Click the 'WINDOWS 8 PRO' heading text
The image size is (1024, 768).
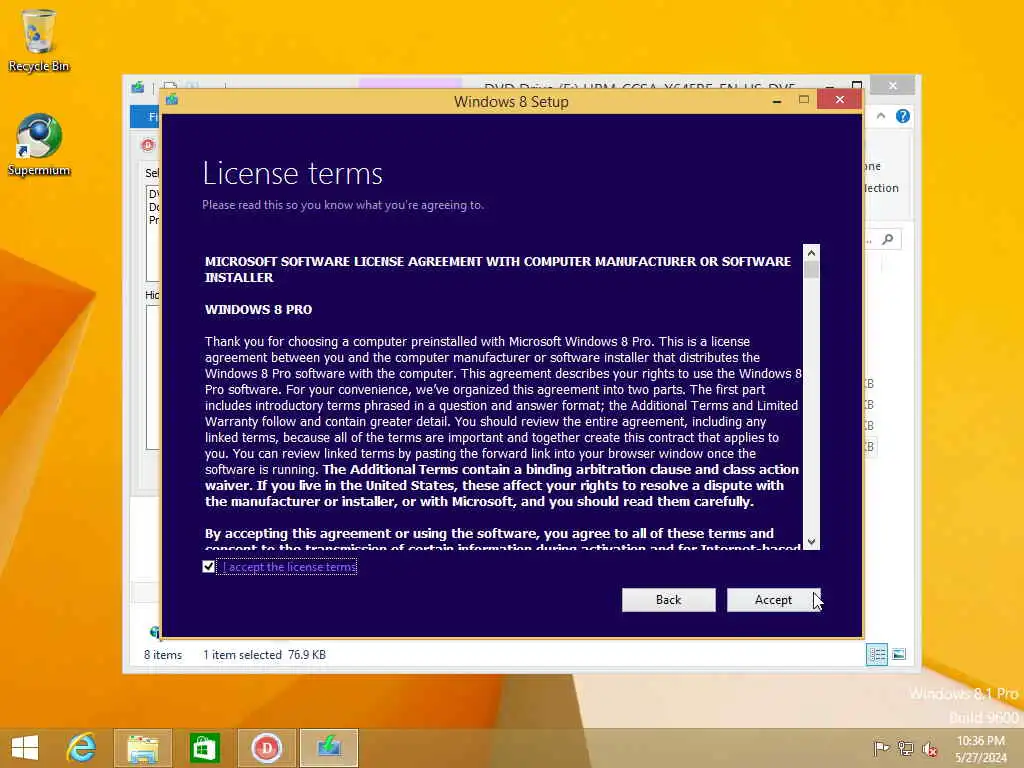pos(259,310)
